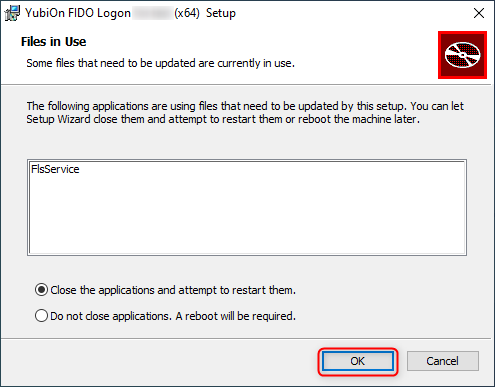This screenshot has height=387, width=495.
Task: Click the 'Some files that need to be updated' subtitle
Action: [160, 63]
